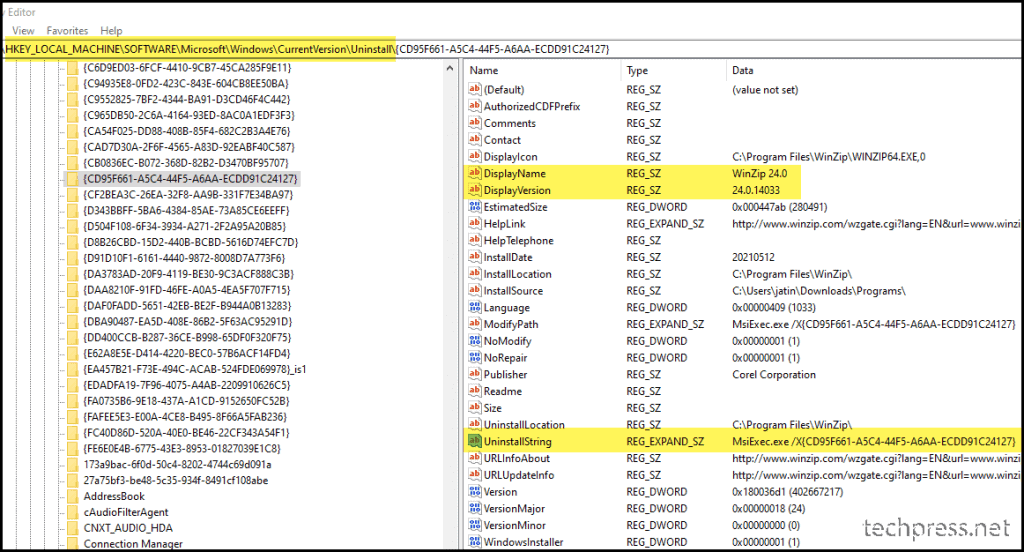Click the (Default) value icon
1024x552 pixels.
[475, 89]
